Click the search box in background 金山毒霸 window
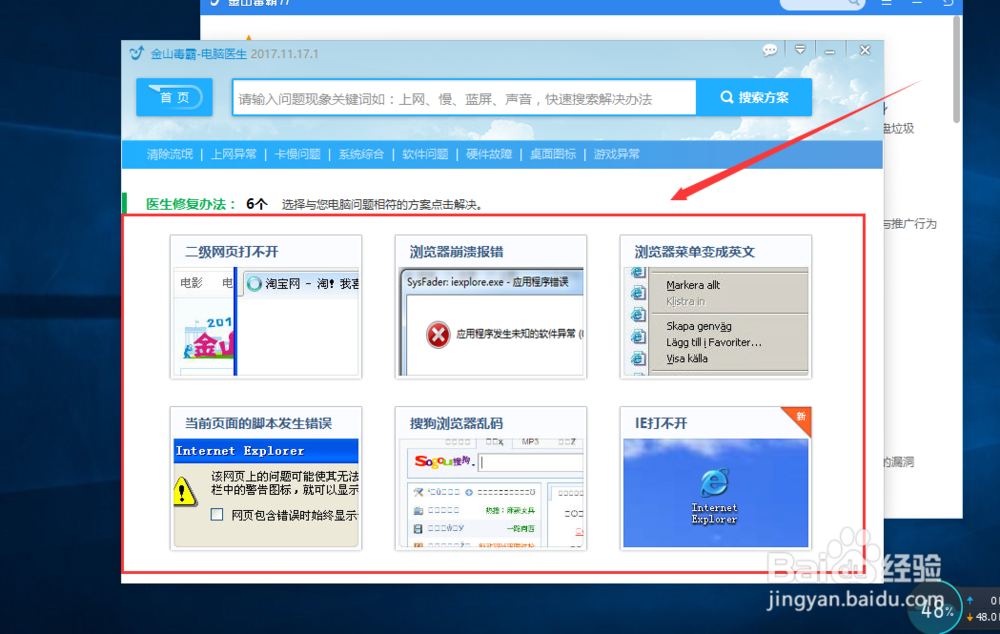This screenshot has width=1000, height=634. [x=822, y=4]
